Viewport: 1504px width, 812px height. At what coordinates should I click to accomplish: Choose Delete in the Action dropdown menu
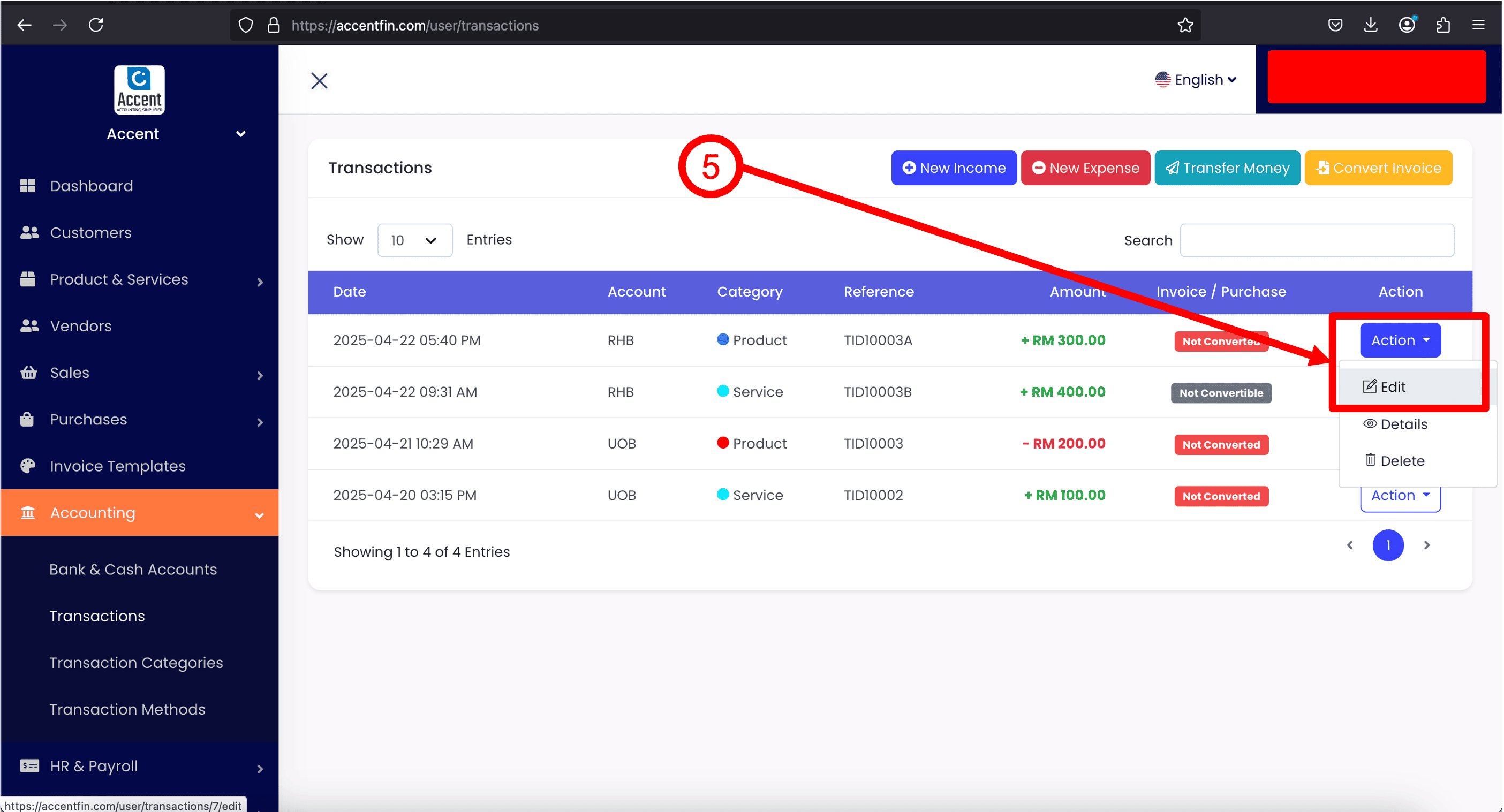(x=1401, y=460)
